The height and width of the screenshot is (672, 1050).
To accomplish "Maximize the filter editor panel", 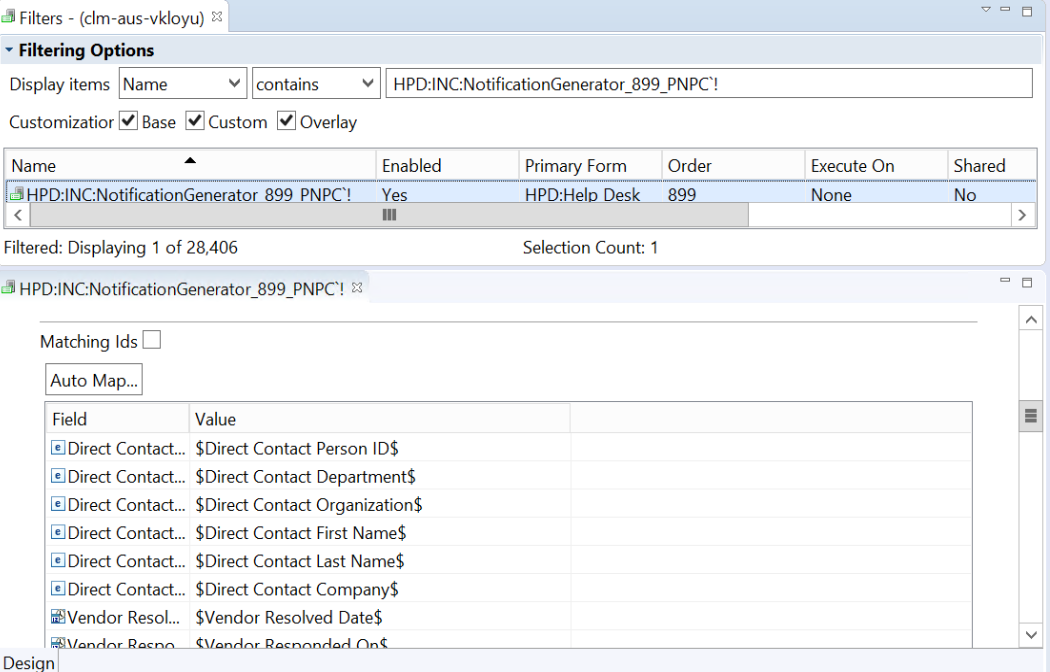I will pyautogui.click(x=1027, y=282).
